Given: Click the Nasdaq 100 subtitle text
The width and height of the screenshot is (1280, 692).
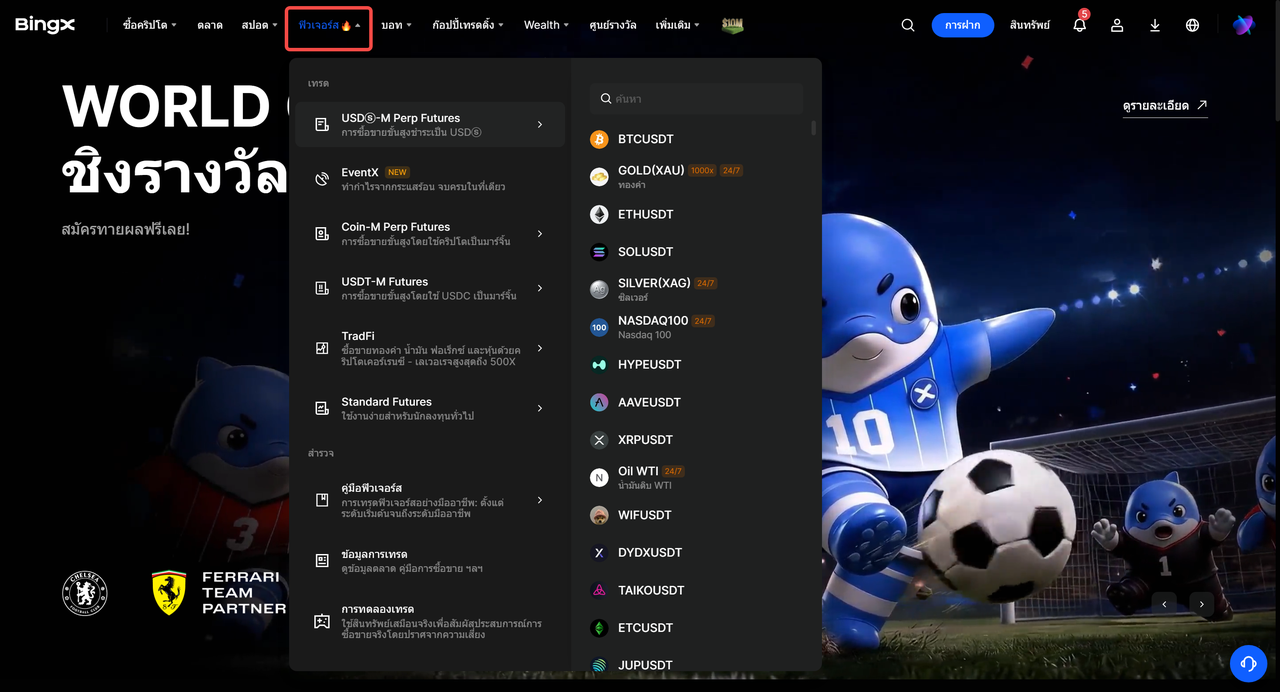Looking at the screenshot, I should point(644,335).
